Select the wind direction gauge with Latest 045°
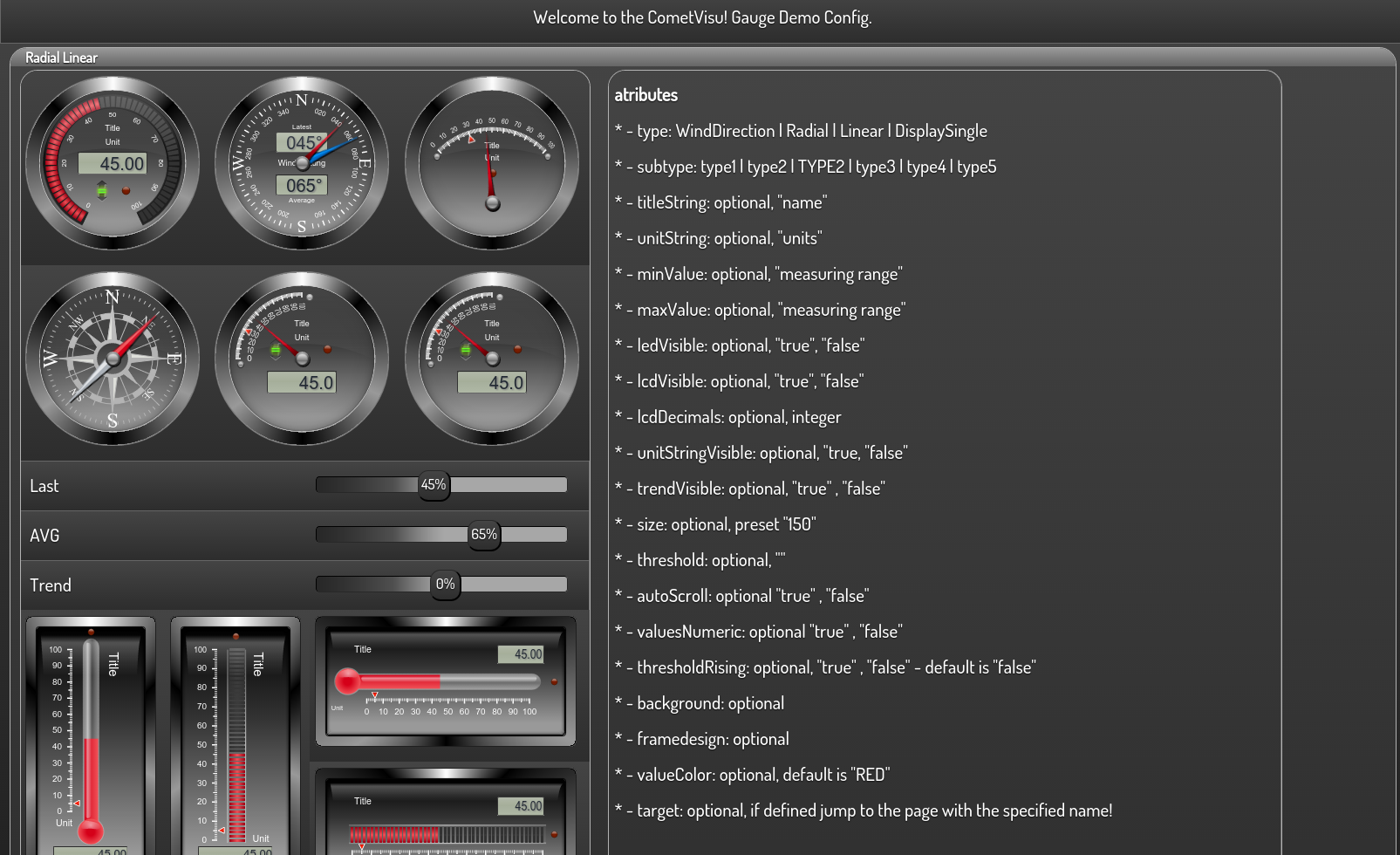 (302, 163)
